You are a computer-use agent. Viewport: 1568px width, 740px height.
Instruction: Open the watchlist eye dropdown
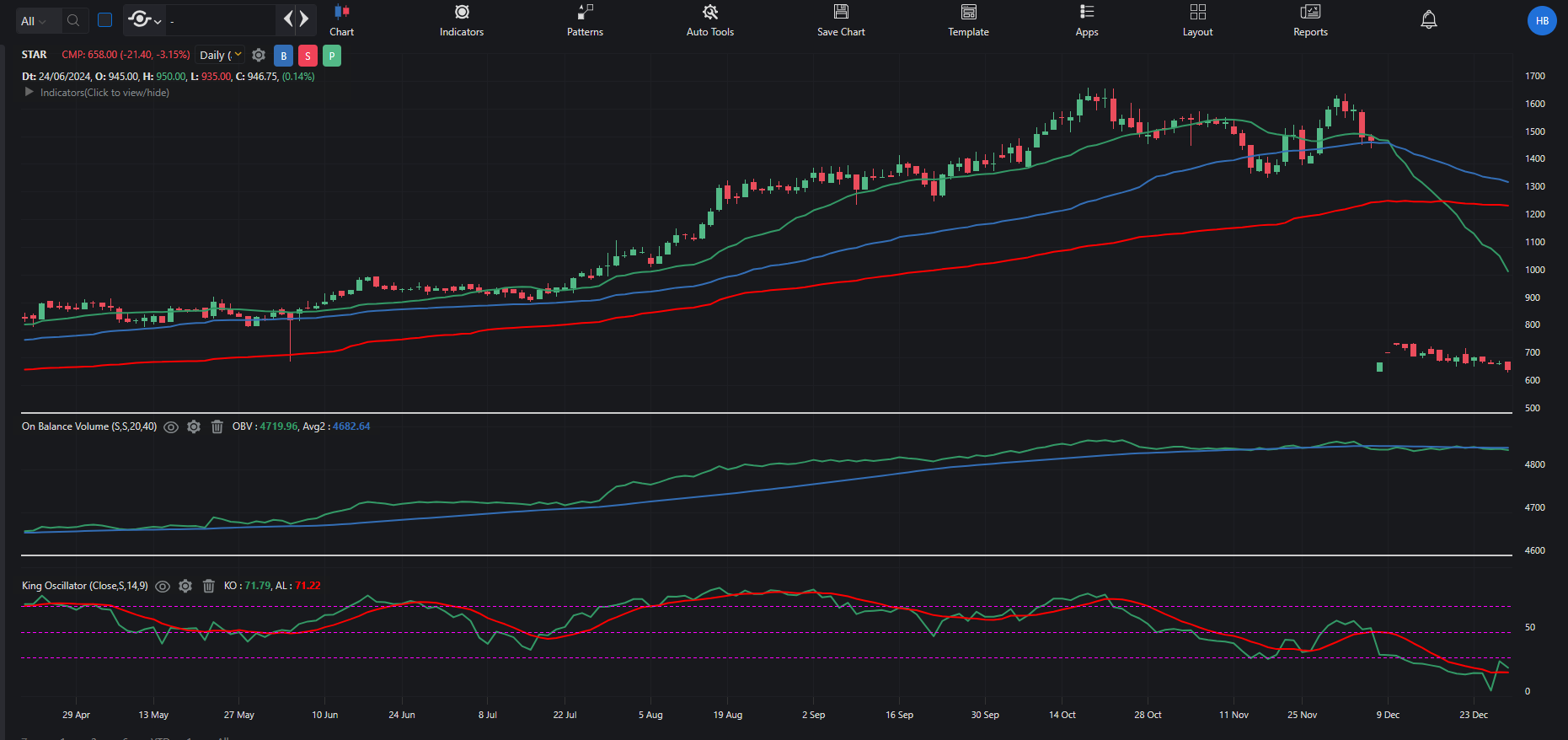tap(144, 19)
